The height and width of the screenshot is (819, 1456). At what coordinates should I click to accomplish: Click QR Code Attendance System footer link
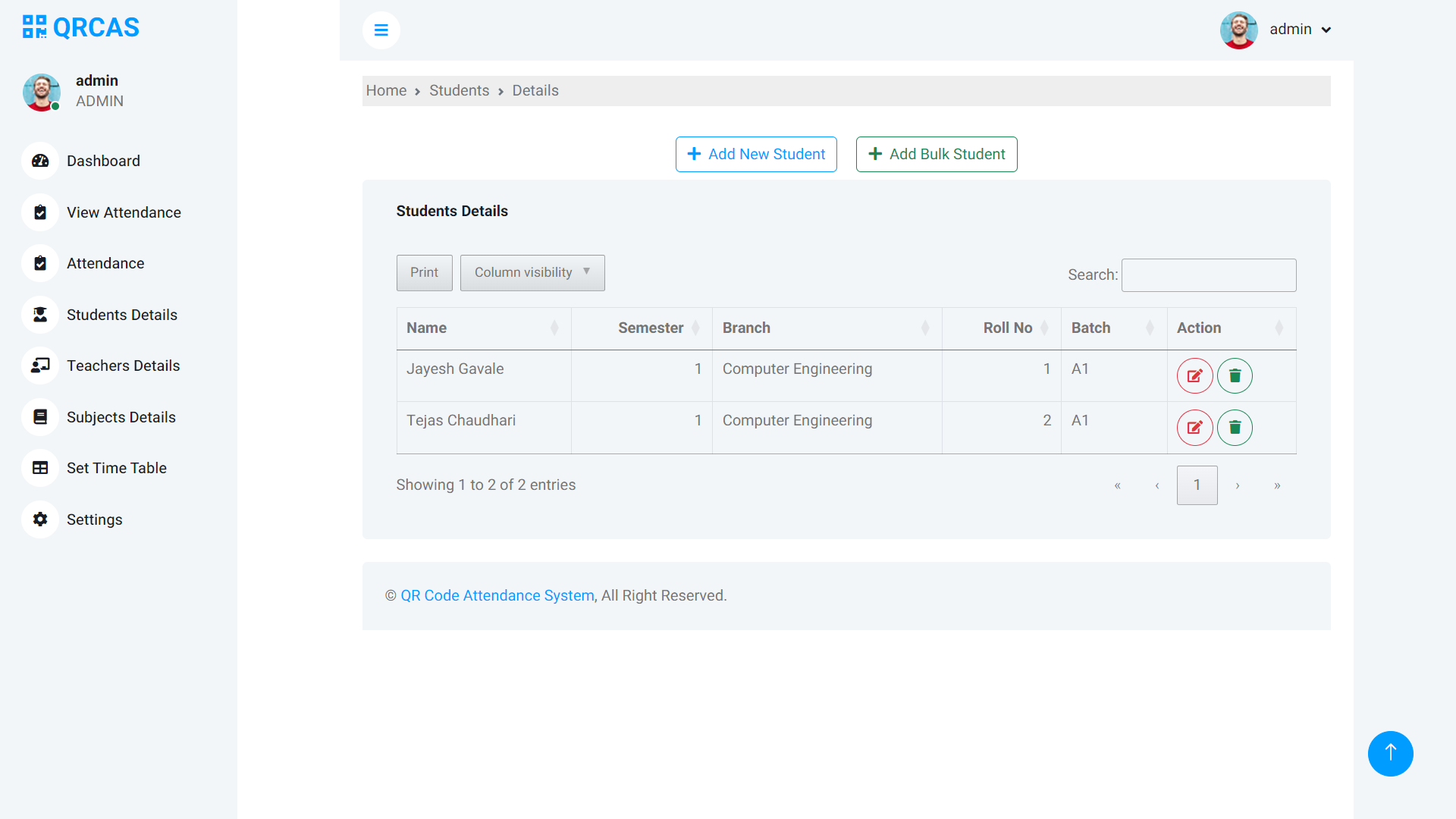[497, 595]
